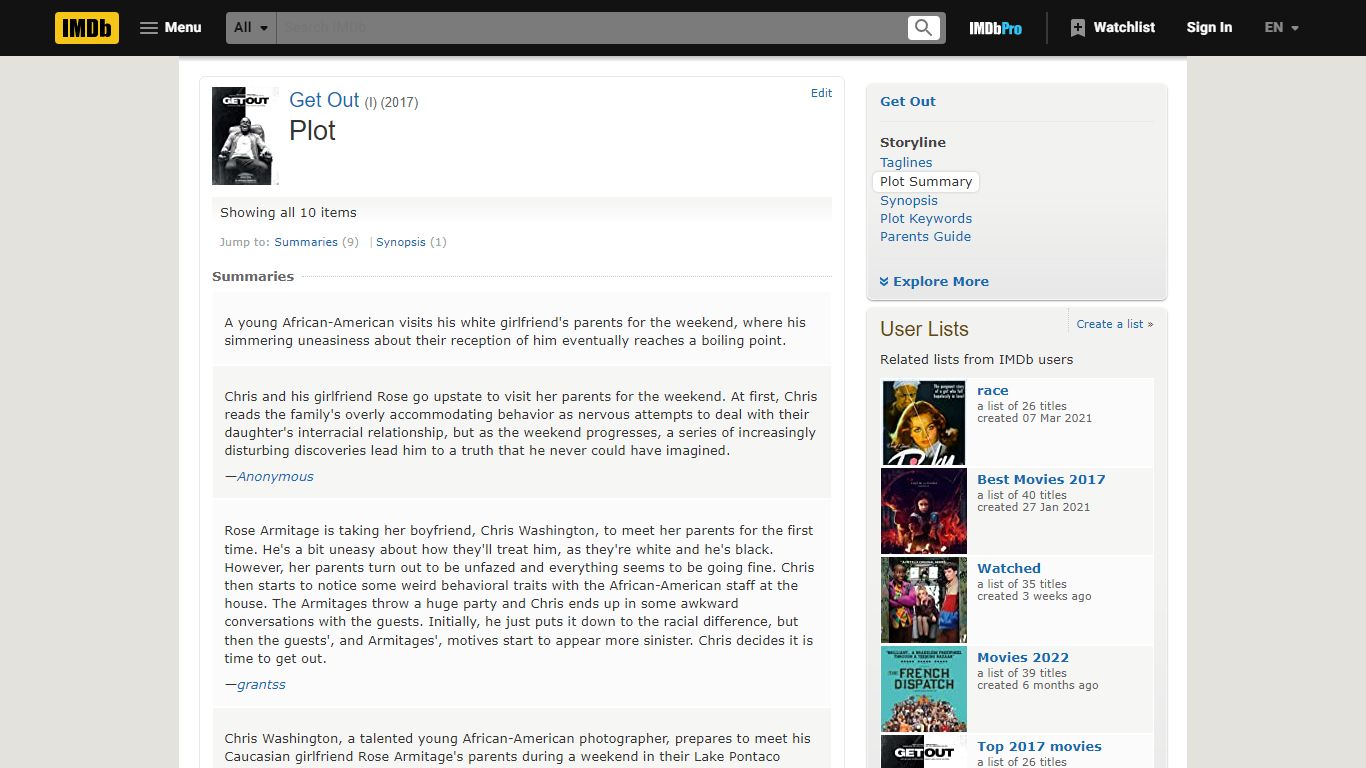Click the Sign In link

(1209, 28)
